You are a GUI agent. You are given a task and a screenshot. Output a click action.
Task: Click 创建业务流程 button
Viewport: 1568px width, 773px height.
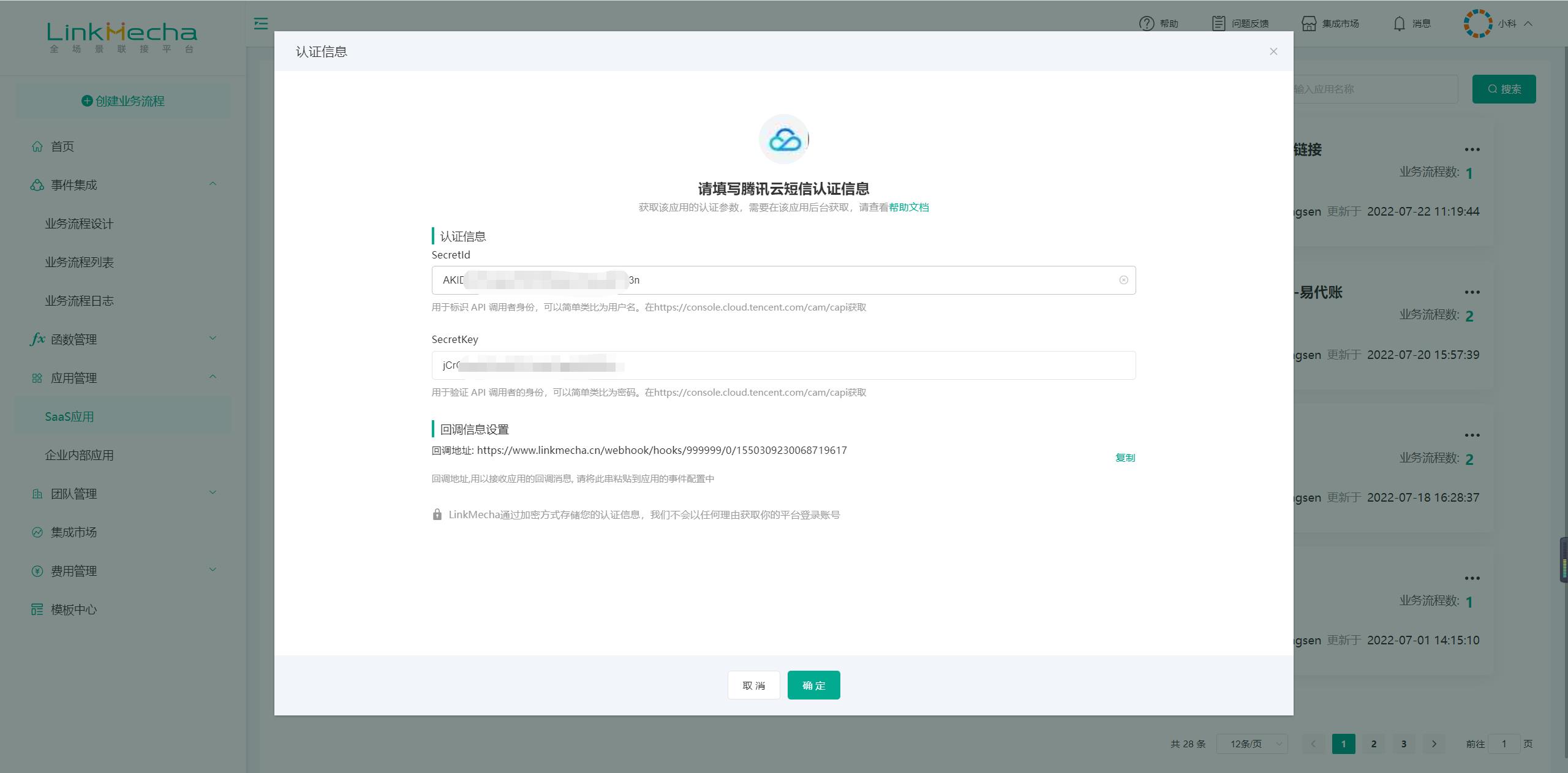(123, 101)
